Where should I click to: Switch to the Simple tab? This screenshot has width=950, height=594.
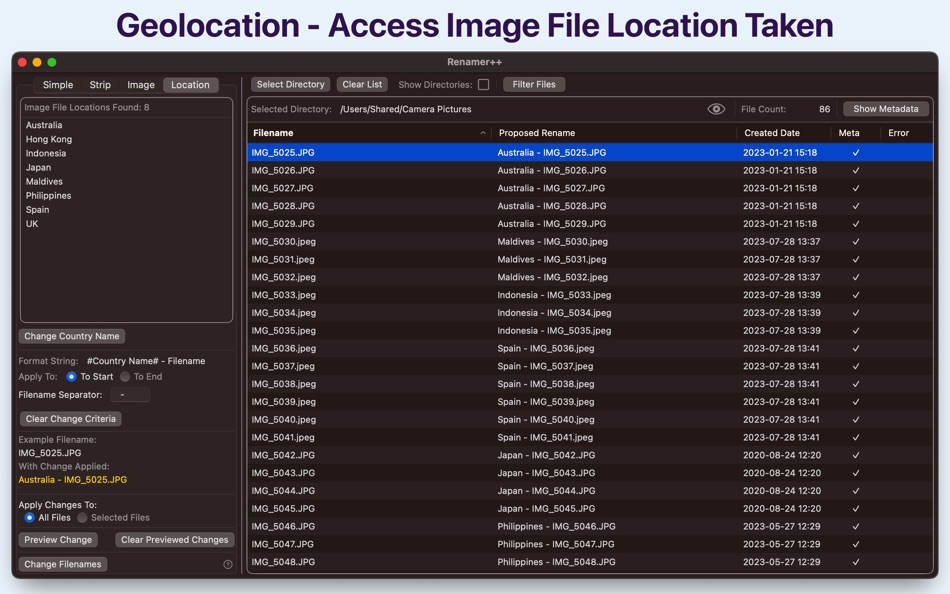pos(57,85)
